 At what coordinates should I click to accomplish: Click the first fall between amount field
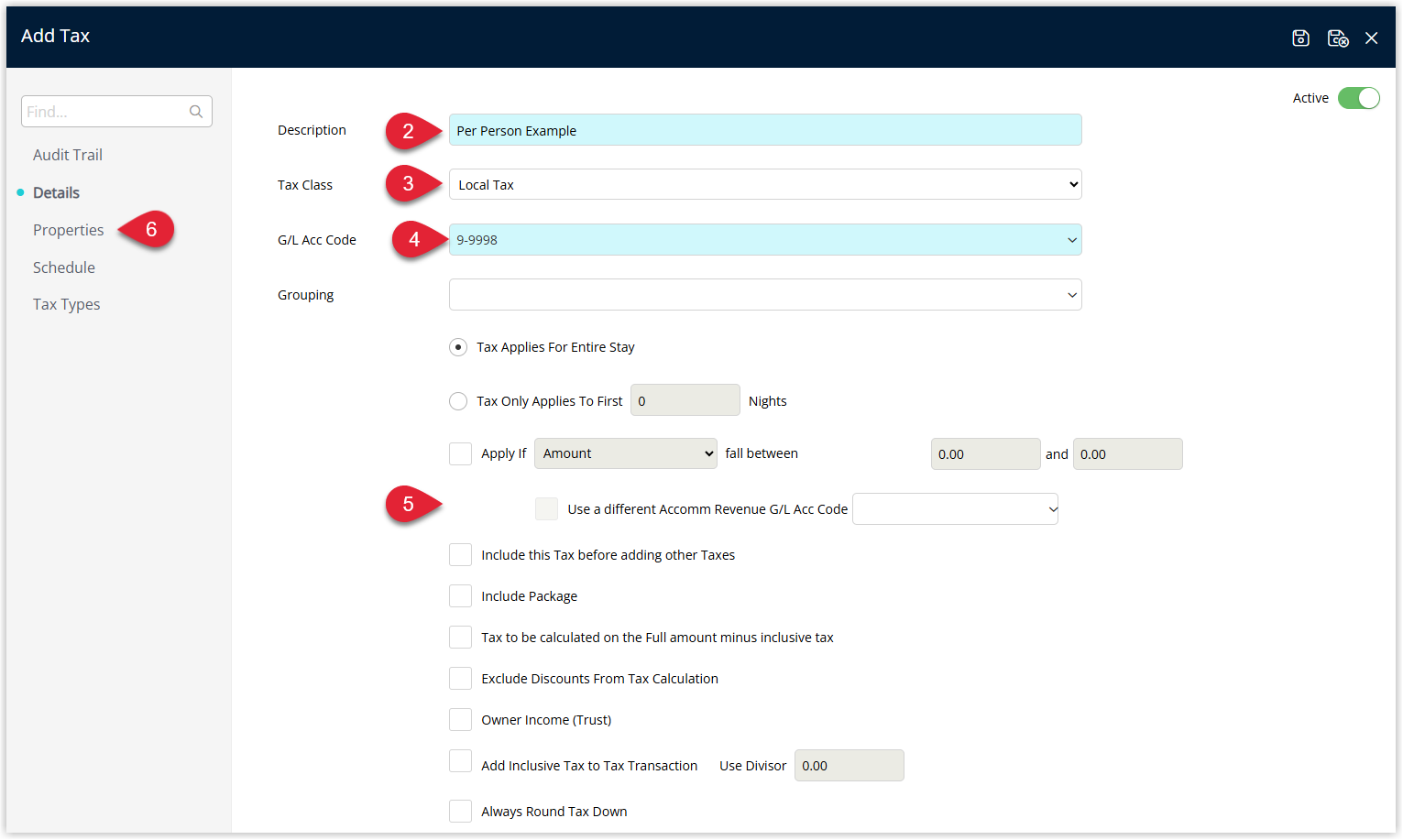click(x=985, y=453)
